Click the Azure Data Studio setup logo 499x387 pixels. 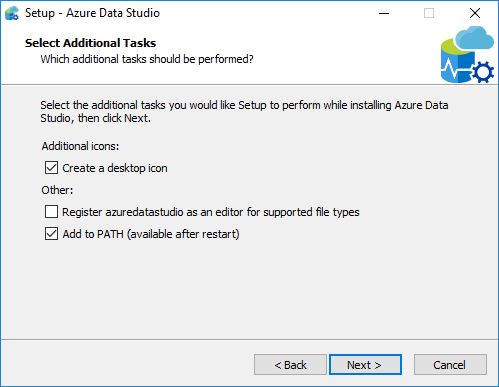pyautogui.click(x=467, y=55)
